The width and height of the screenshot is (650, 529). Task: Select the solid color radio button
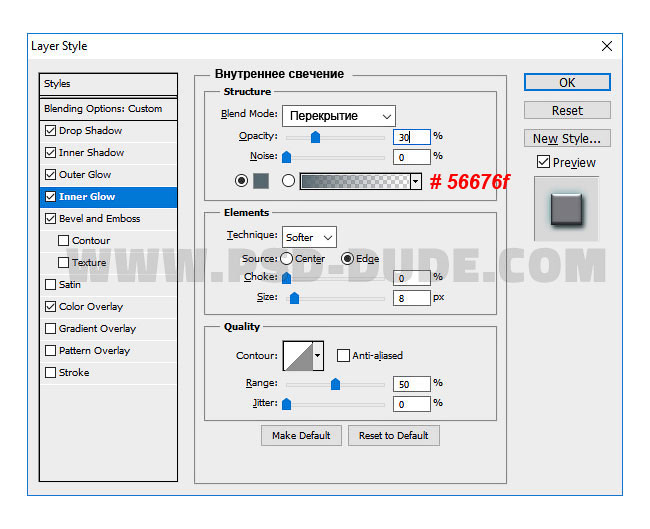pos(241,181)
